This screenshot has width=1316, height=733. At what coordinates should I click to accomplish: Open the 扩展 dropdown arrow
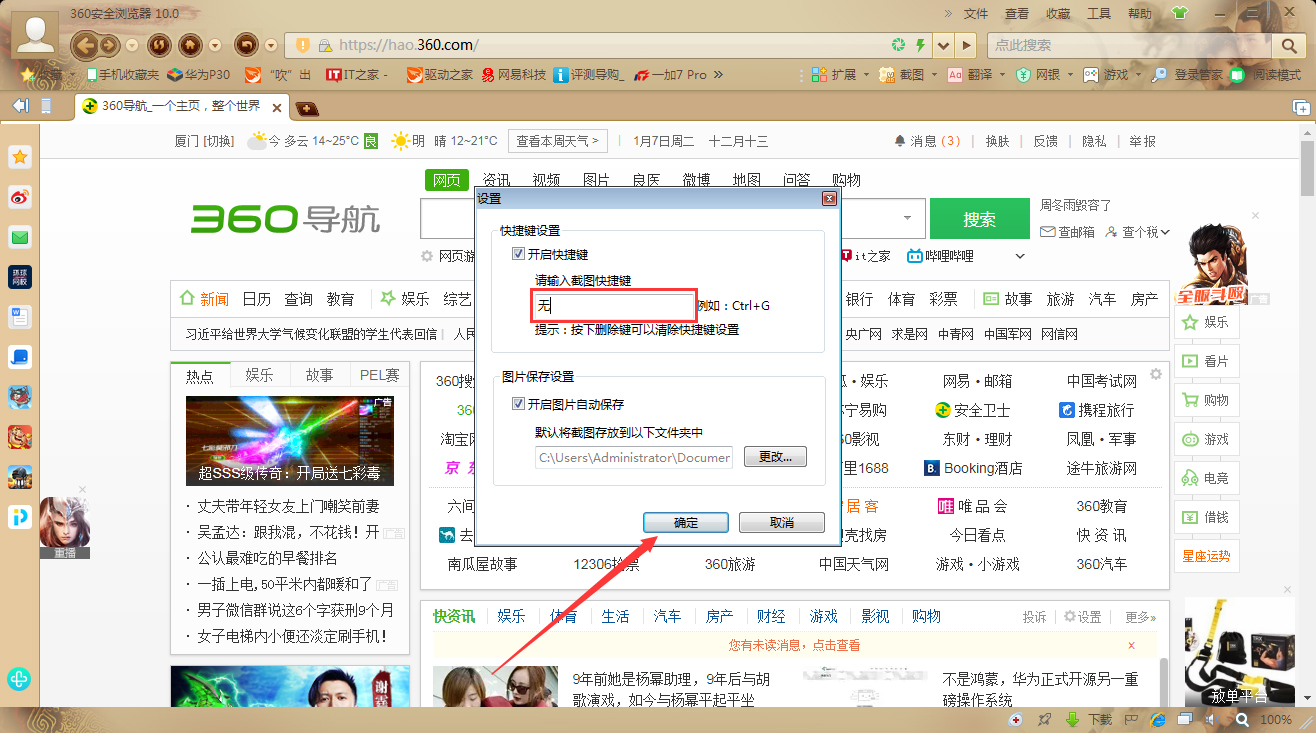click(866, 74)
